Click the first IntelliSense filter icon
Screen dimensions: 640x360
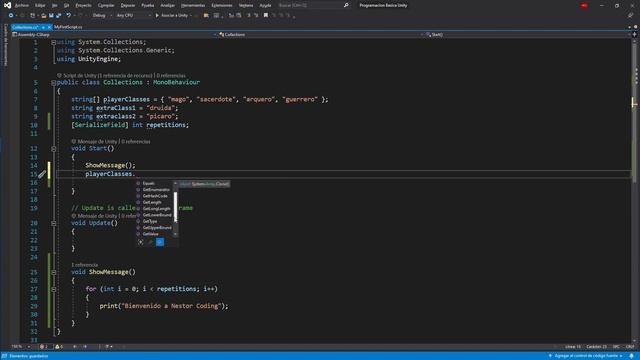click(141, 242)
